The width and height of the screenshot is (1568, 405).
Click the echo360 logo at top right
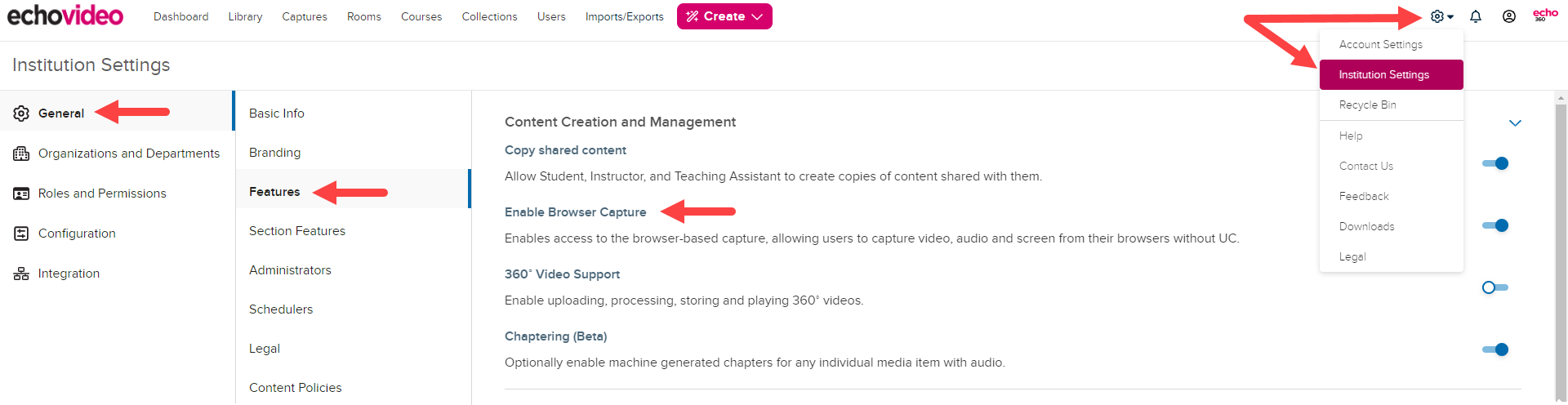(1545, 15)
